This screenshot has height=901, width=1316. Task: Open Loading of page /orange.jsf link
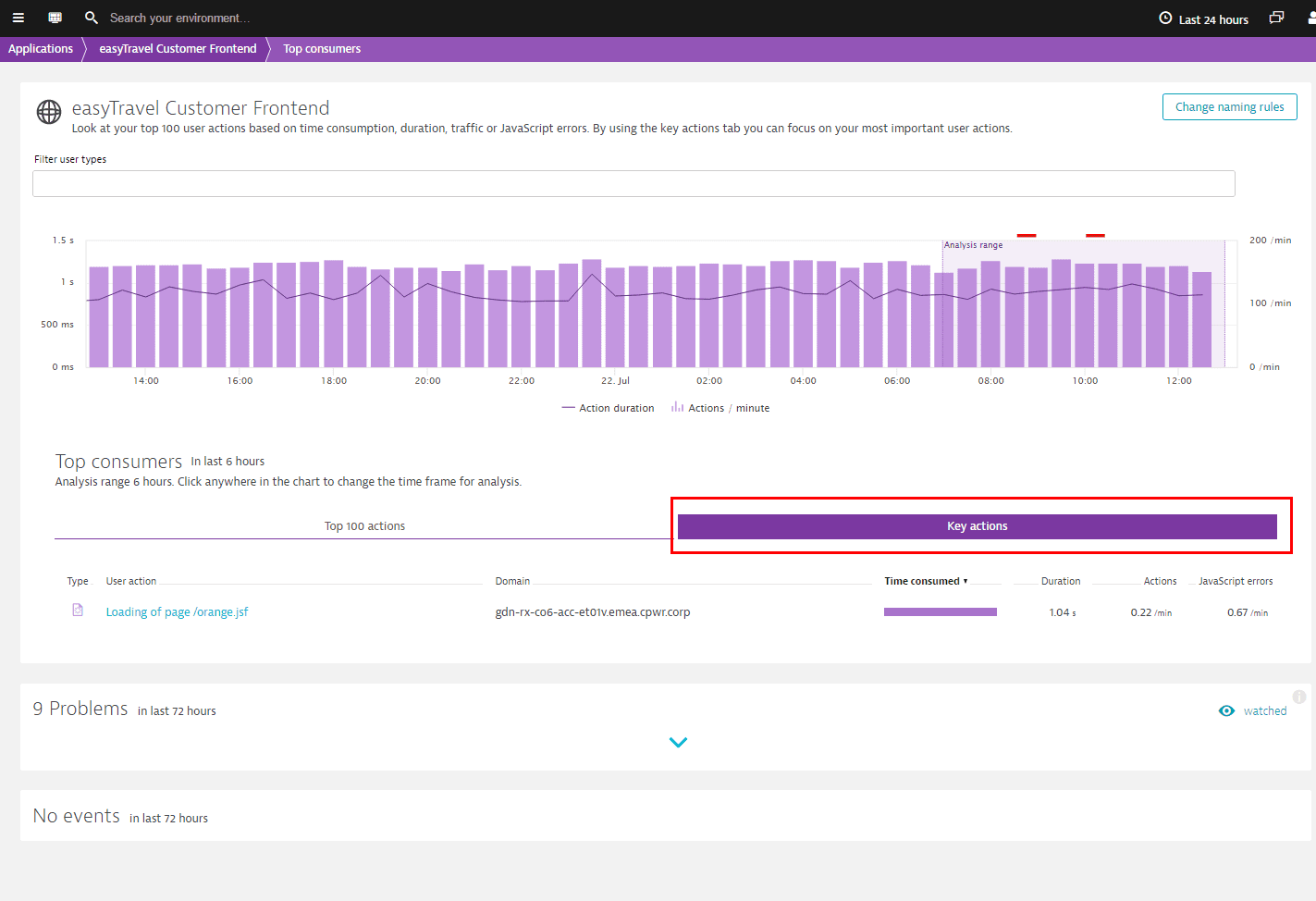pyautogui.click(x=177, y=611)
